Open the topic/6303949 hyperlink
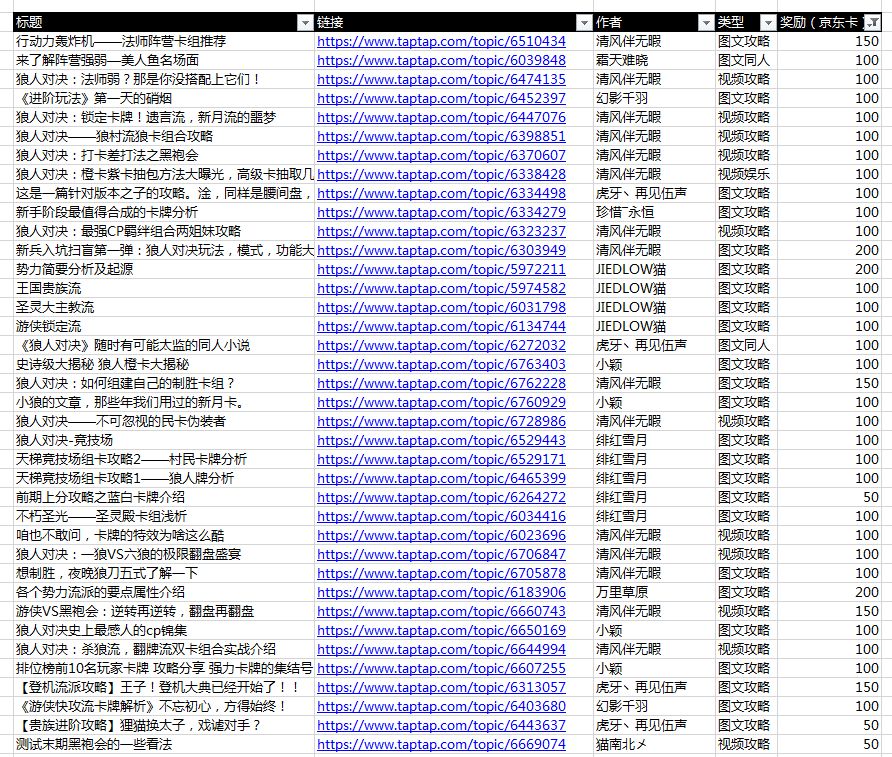Image resolution: width=892 pixels, height=757 pixels. (x=441, y=250)
